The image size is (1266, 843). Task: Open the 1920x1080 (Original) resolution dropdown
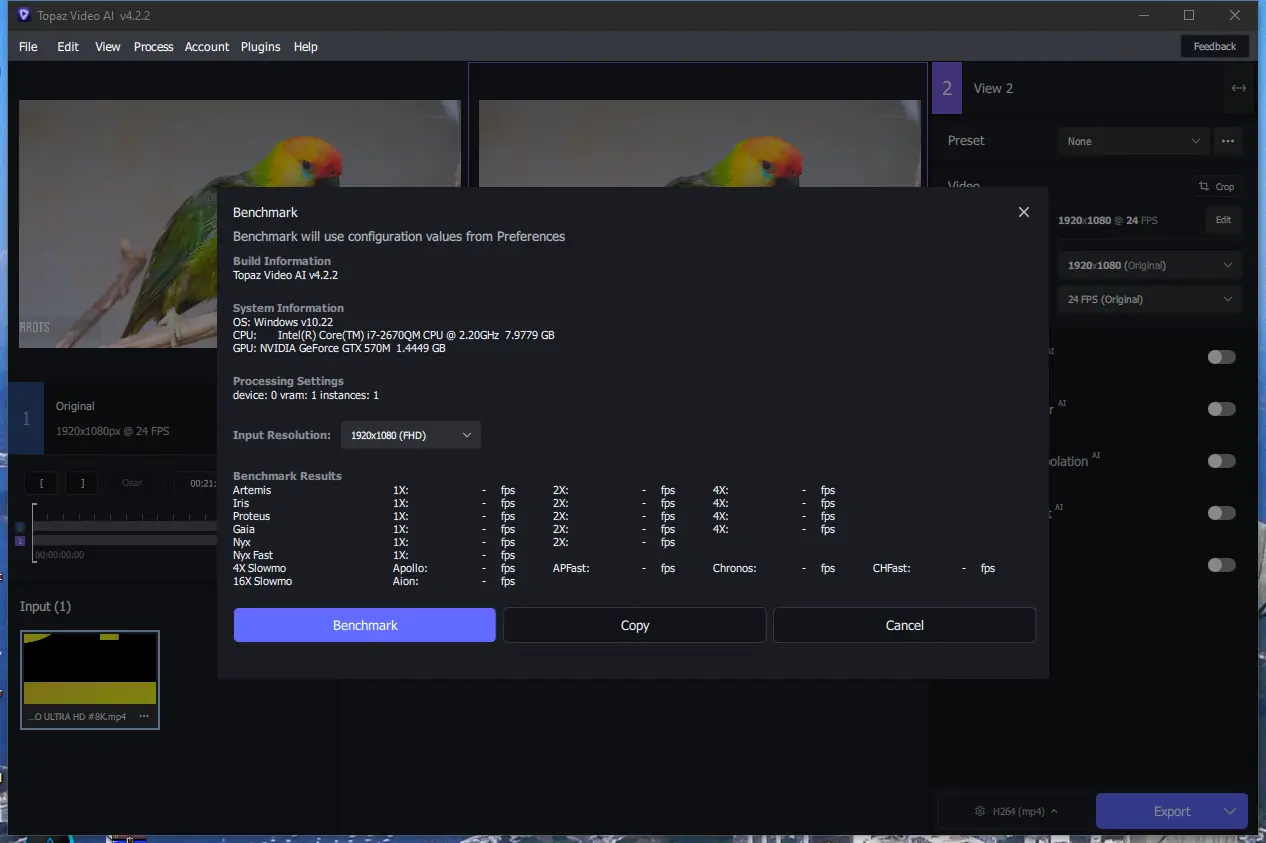coord(1150,265)
